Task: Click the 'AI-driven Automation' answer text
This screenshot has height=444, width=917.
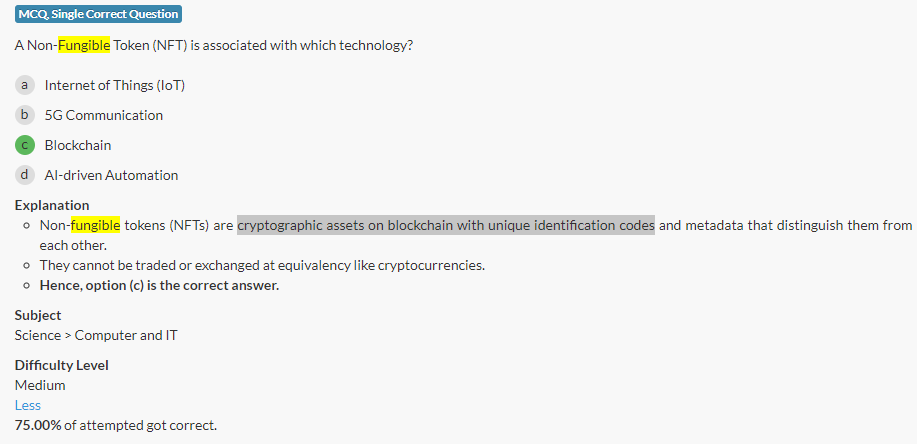Action: pyautogui.click(x=111, y=175)
